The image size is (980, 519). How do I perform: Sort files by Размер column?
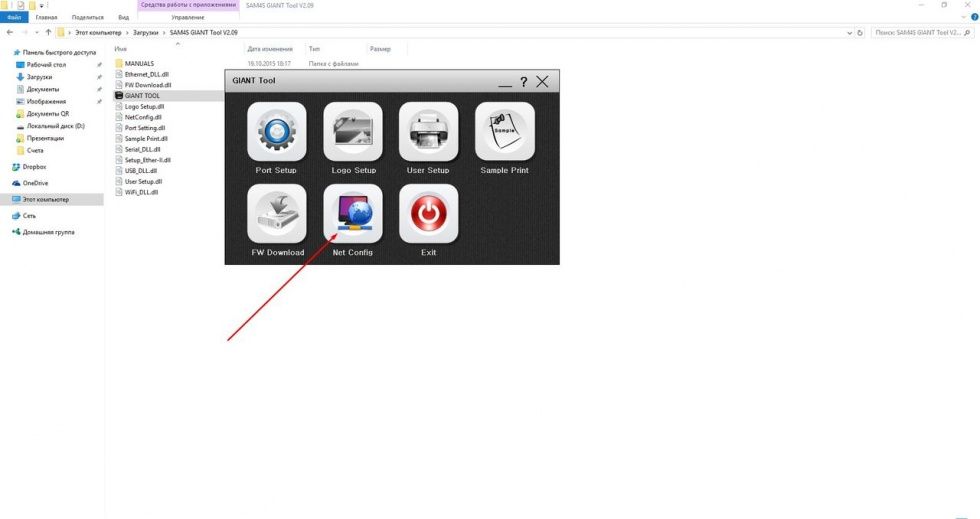(380, 49)
